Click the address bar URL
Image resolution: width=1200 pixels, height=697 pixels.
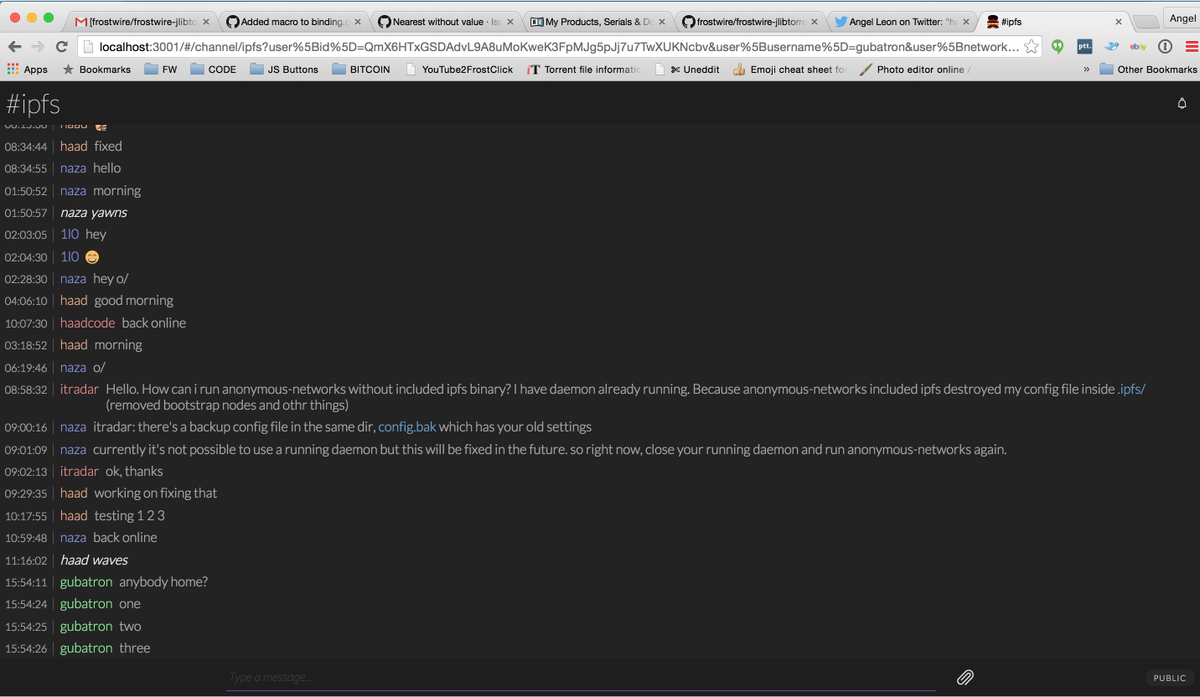pos(559,46)
